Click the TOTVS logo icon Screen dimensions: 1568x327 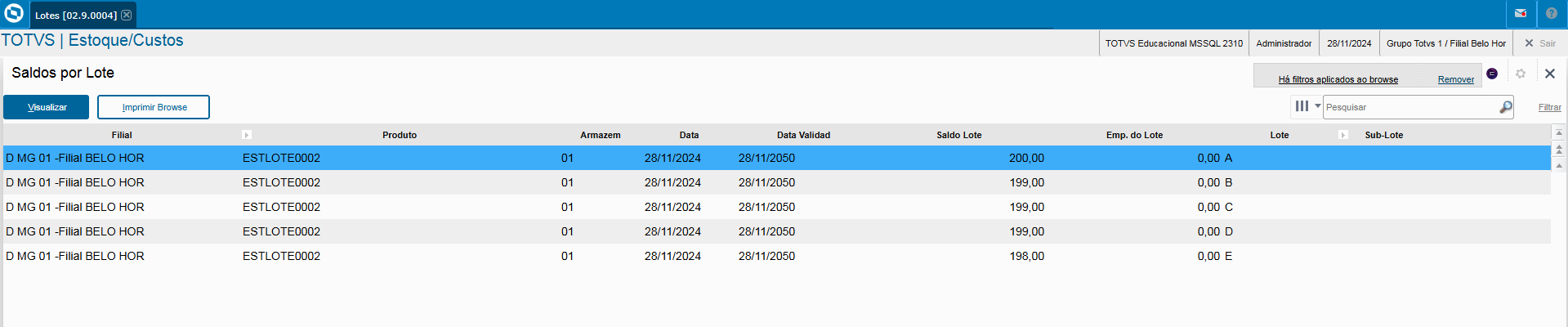point(14,14)
